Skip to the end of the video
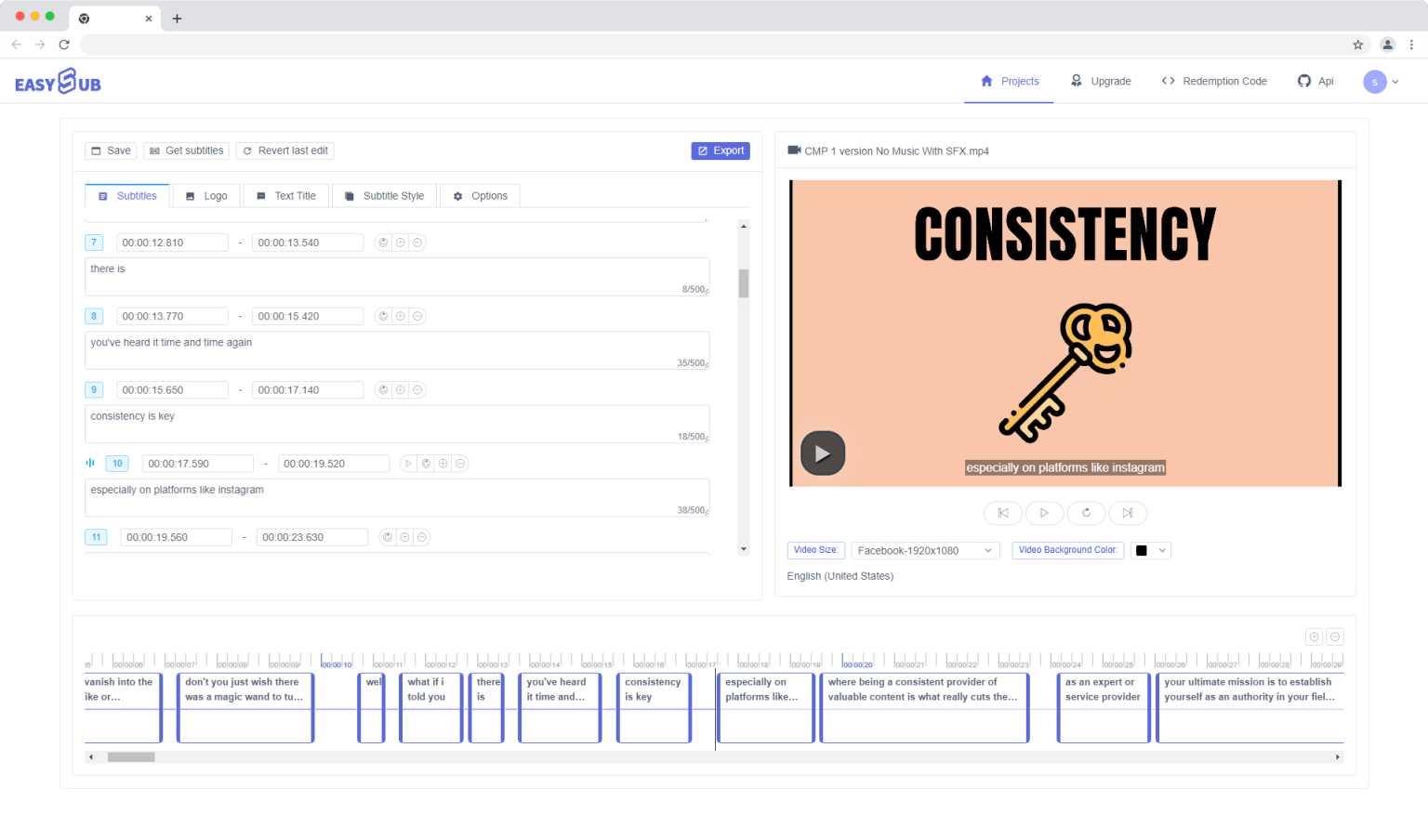Viewport: 1428px width, 840px height. coord(1128,513)
